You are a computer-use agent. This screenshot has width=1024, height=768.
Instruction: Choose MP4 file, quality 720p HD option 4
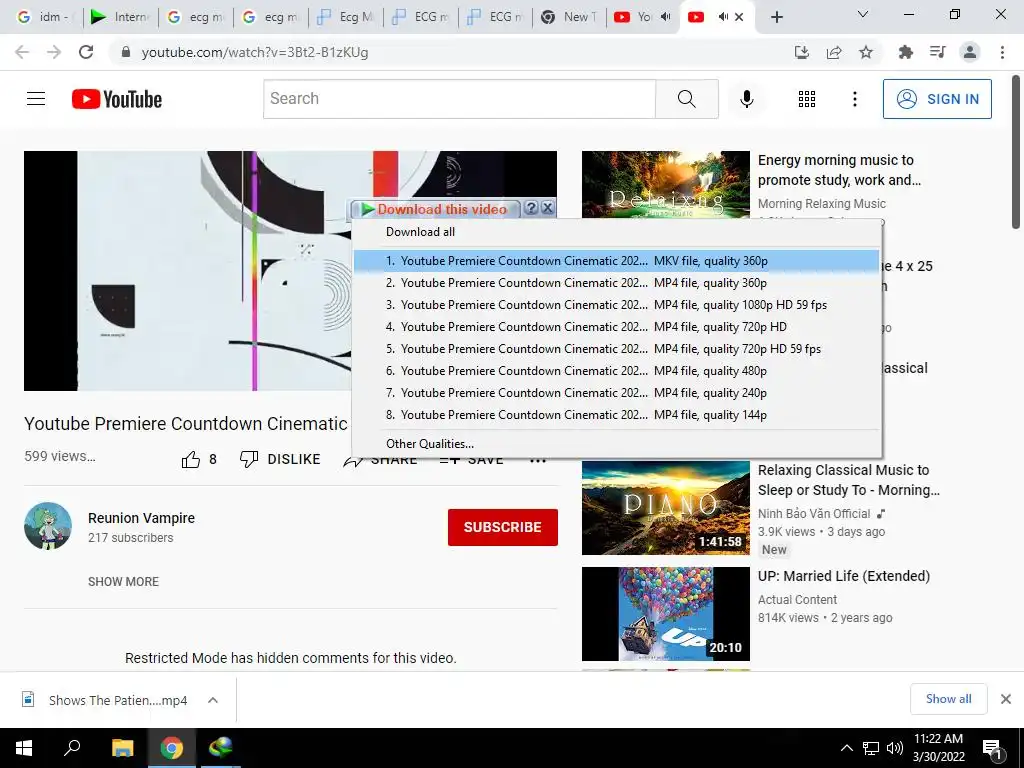tap(616, 327)
